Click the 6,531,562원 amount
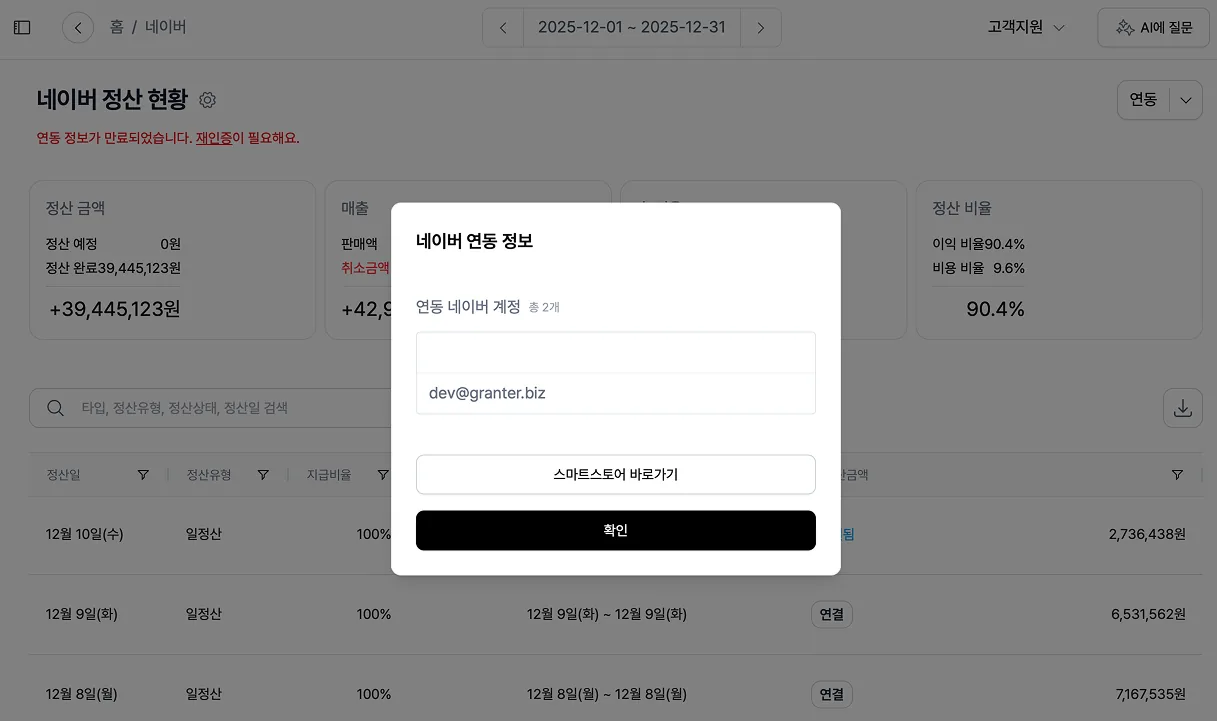 point(1148,614)
